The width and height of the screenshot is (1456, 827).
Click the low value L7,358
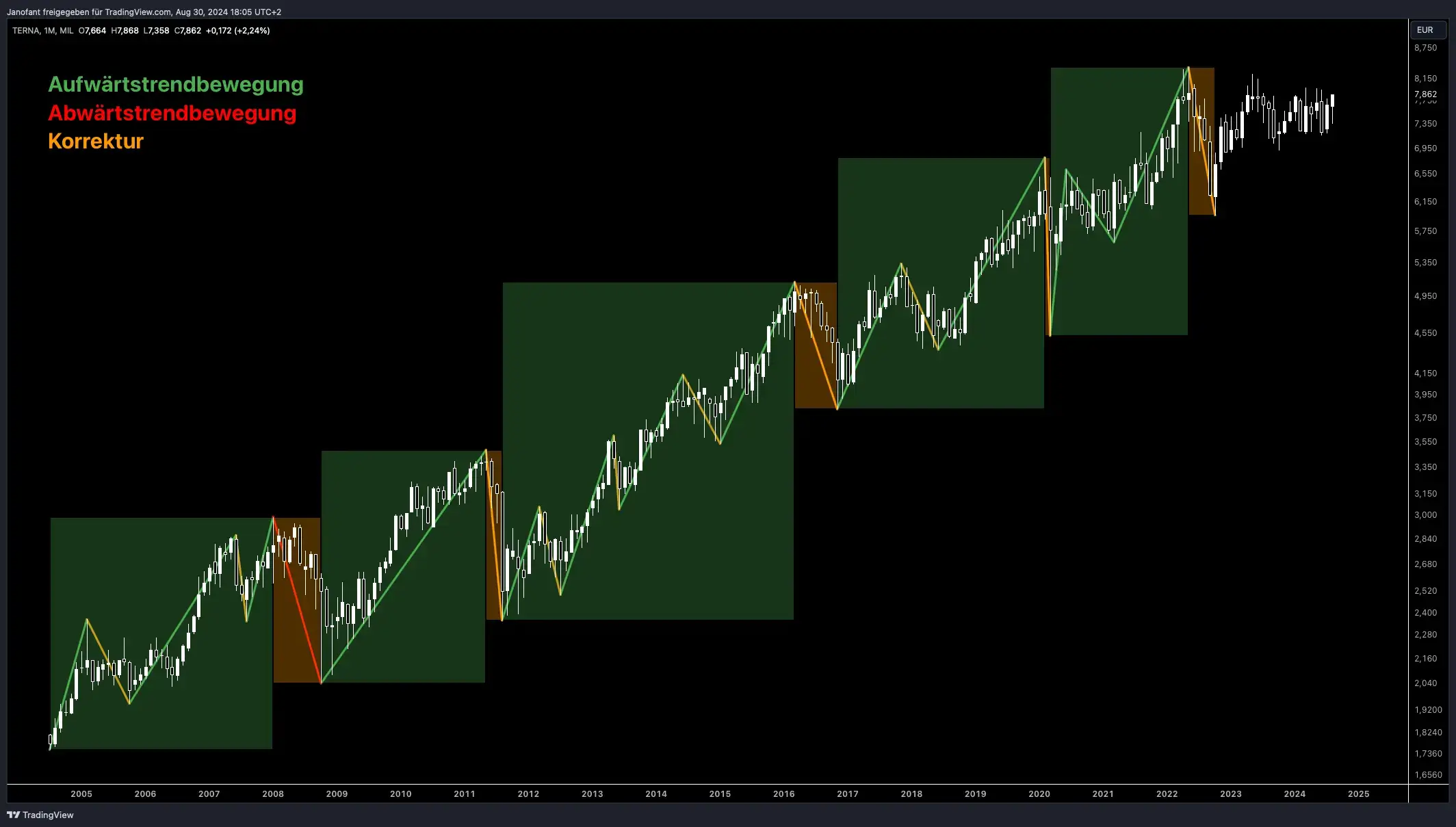(156, 31)
